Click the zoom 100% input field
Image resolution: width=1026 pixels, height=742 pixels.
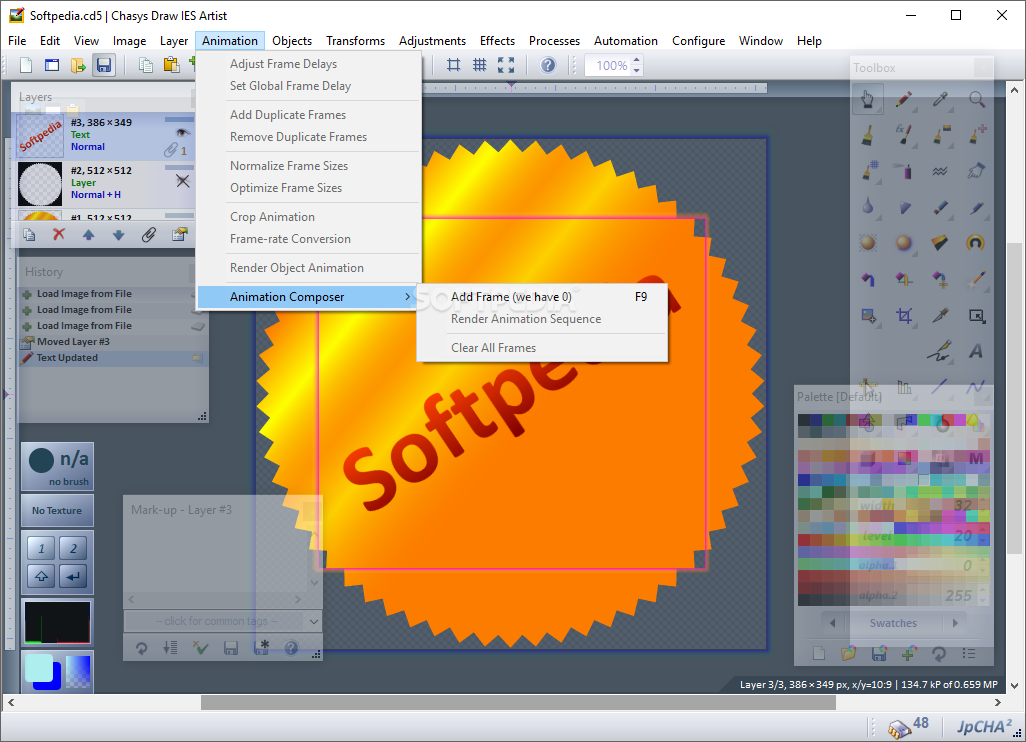coord(609,65)
